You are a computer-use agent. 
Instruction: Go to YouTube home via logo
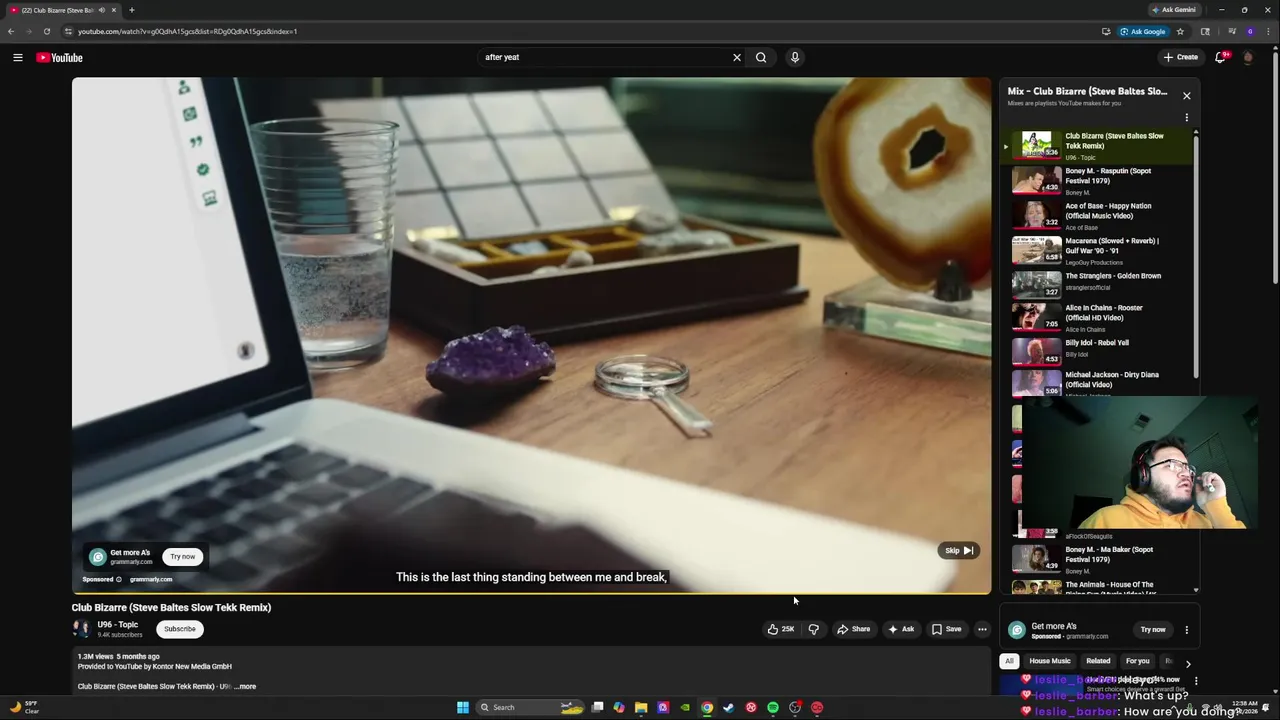tap(60, 57)
